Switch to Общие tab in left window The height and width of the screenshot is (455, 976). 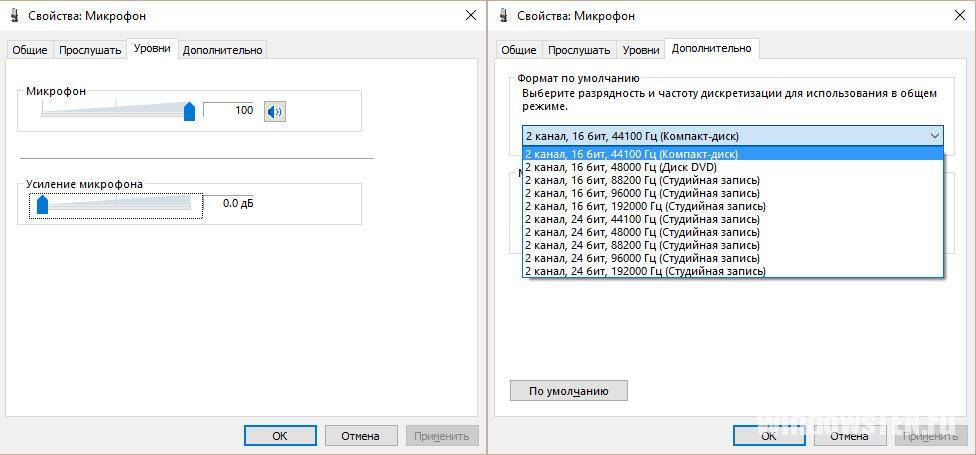[29, 50]
